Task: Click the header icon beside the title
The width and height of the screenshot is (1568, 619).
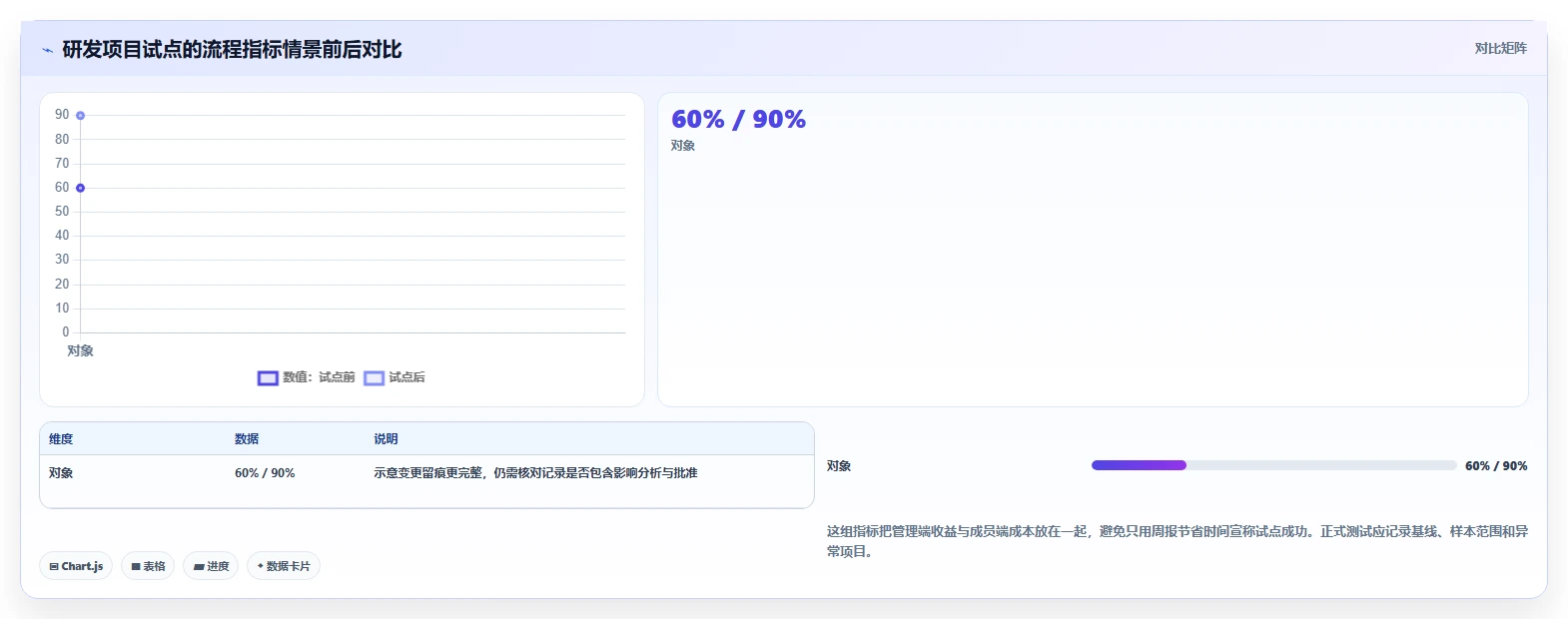Action: click(47, 50)
